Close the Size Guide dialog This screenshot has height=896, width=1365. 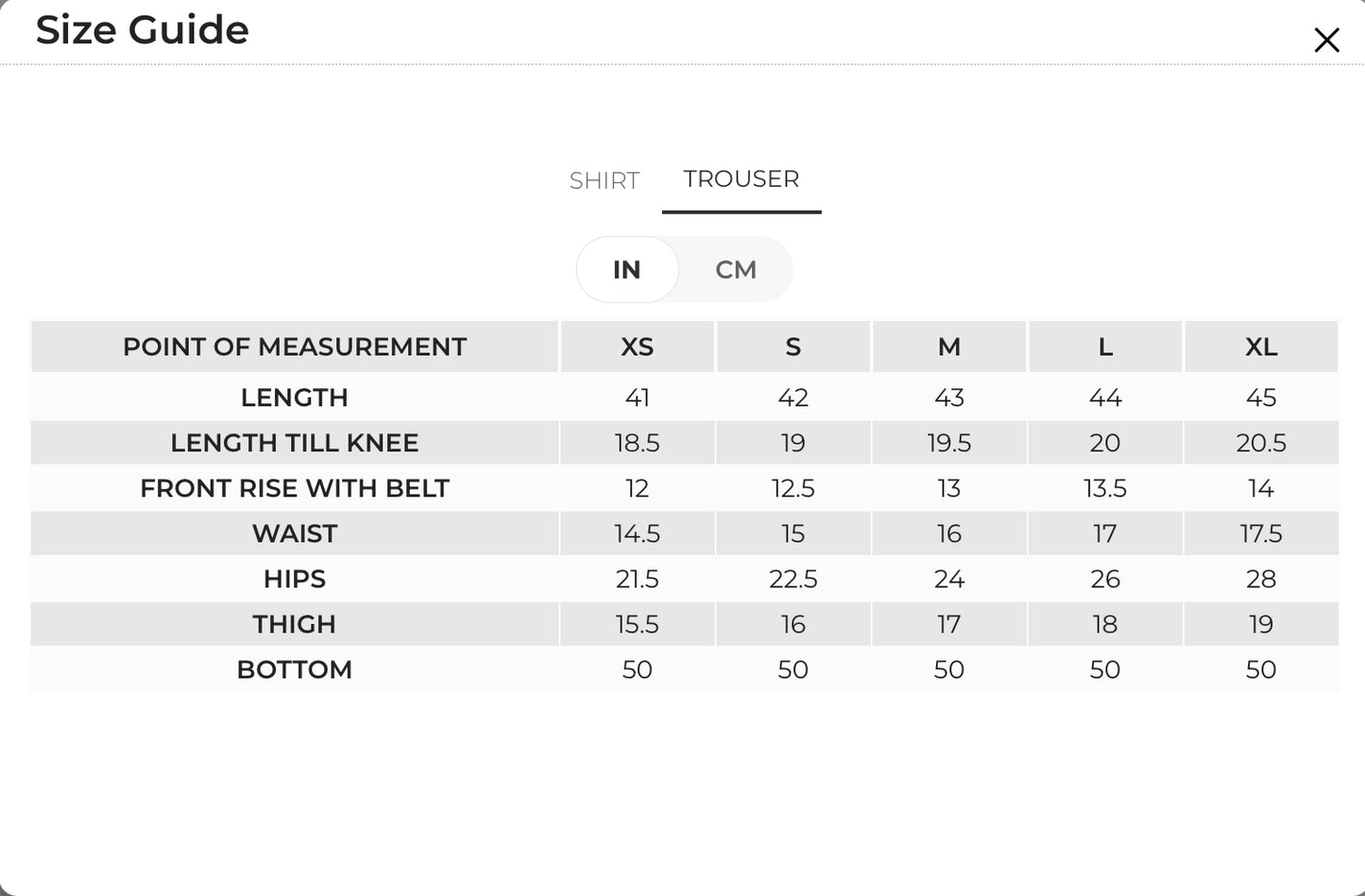tap(1326, 40)
